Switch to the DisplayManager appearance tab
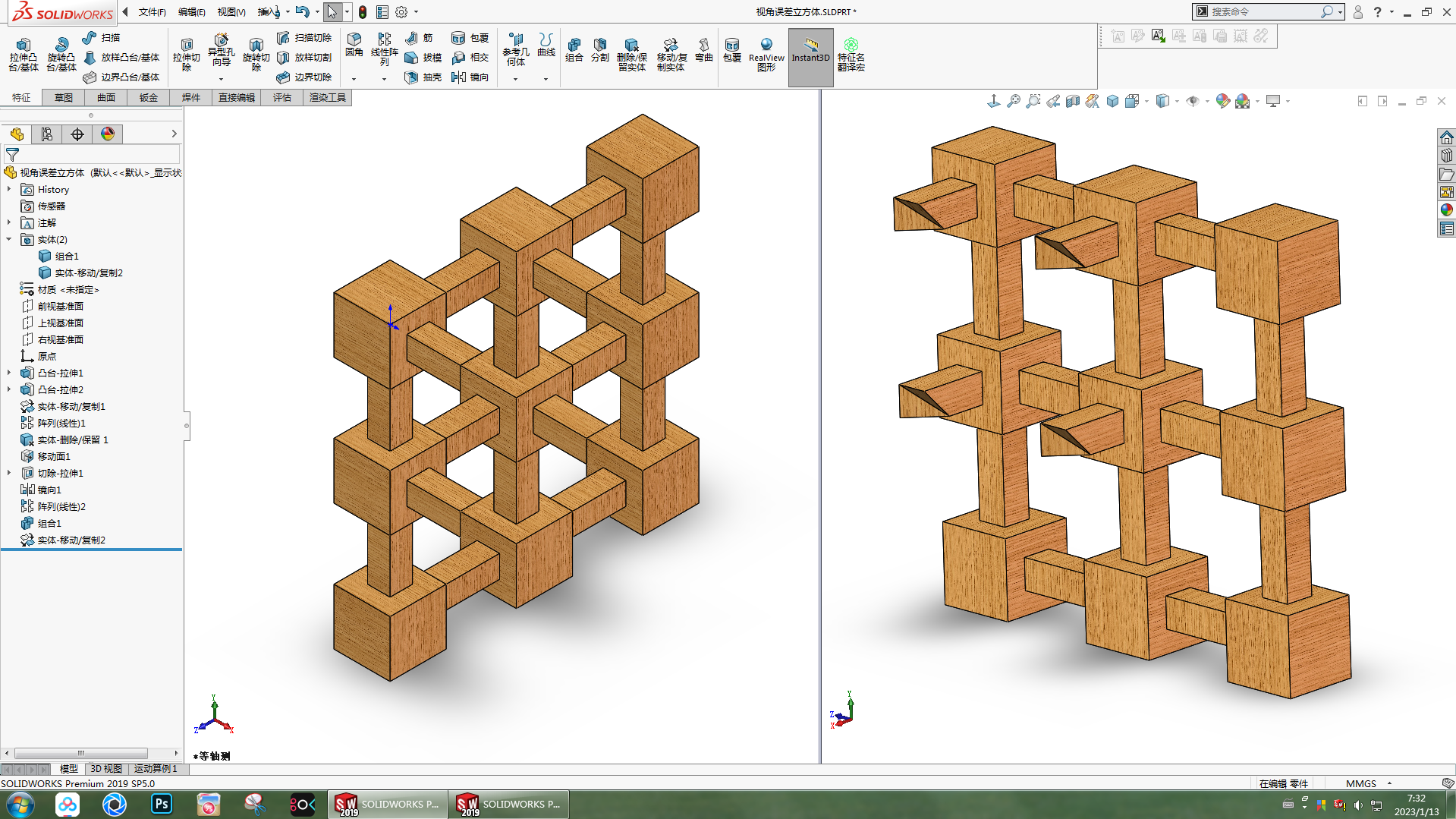 (x=108, y=134)
